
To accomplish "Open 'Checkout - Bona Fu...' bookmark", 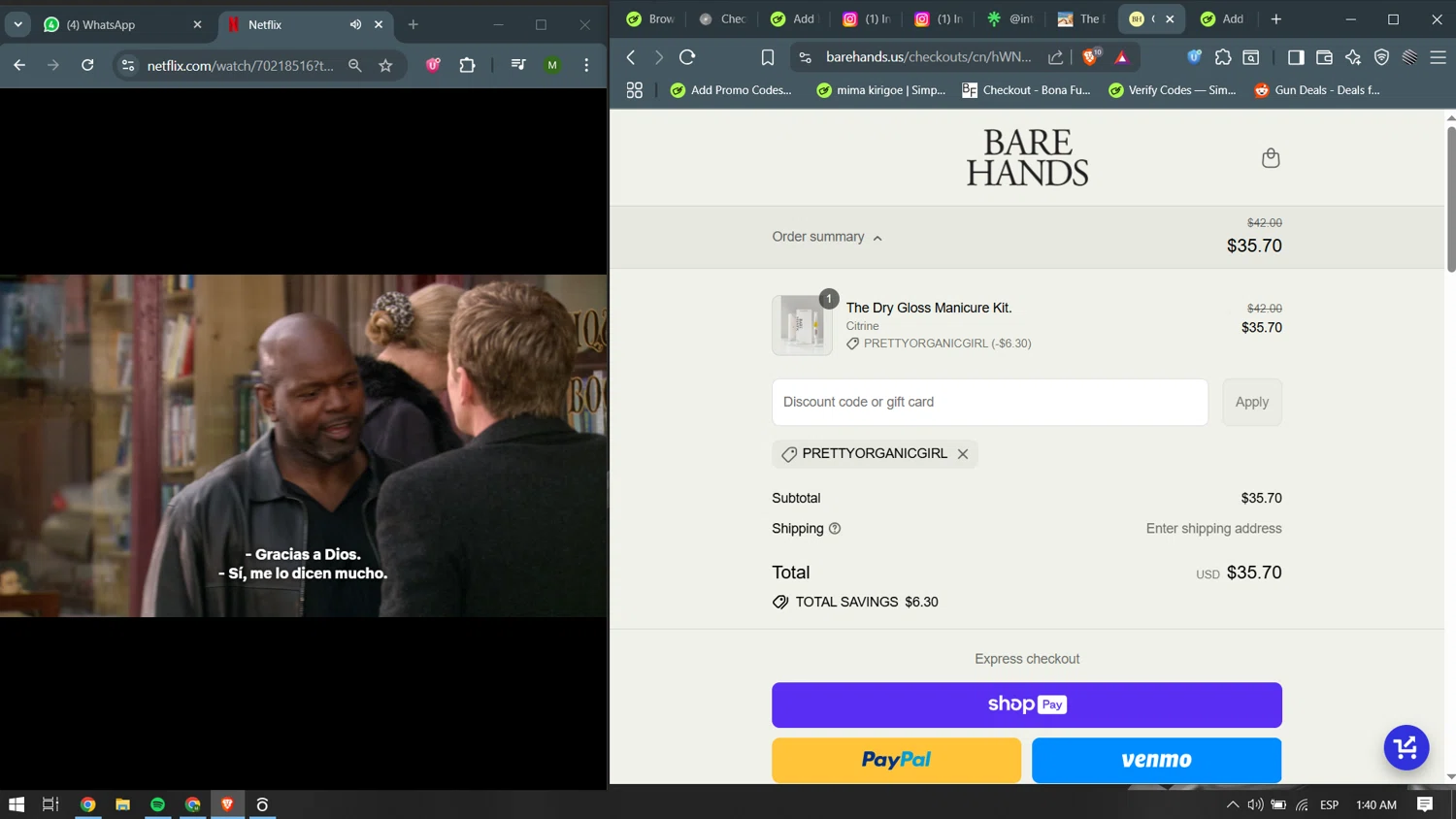I will click(1026, 90).
